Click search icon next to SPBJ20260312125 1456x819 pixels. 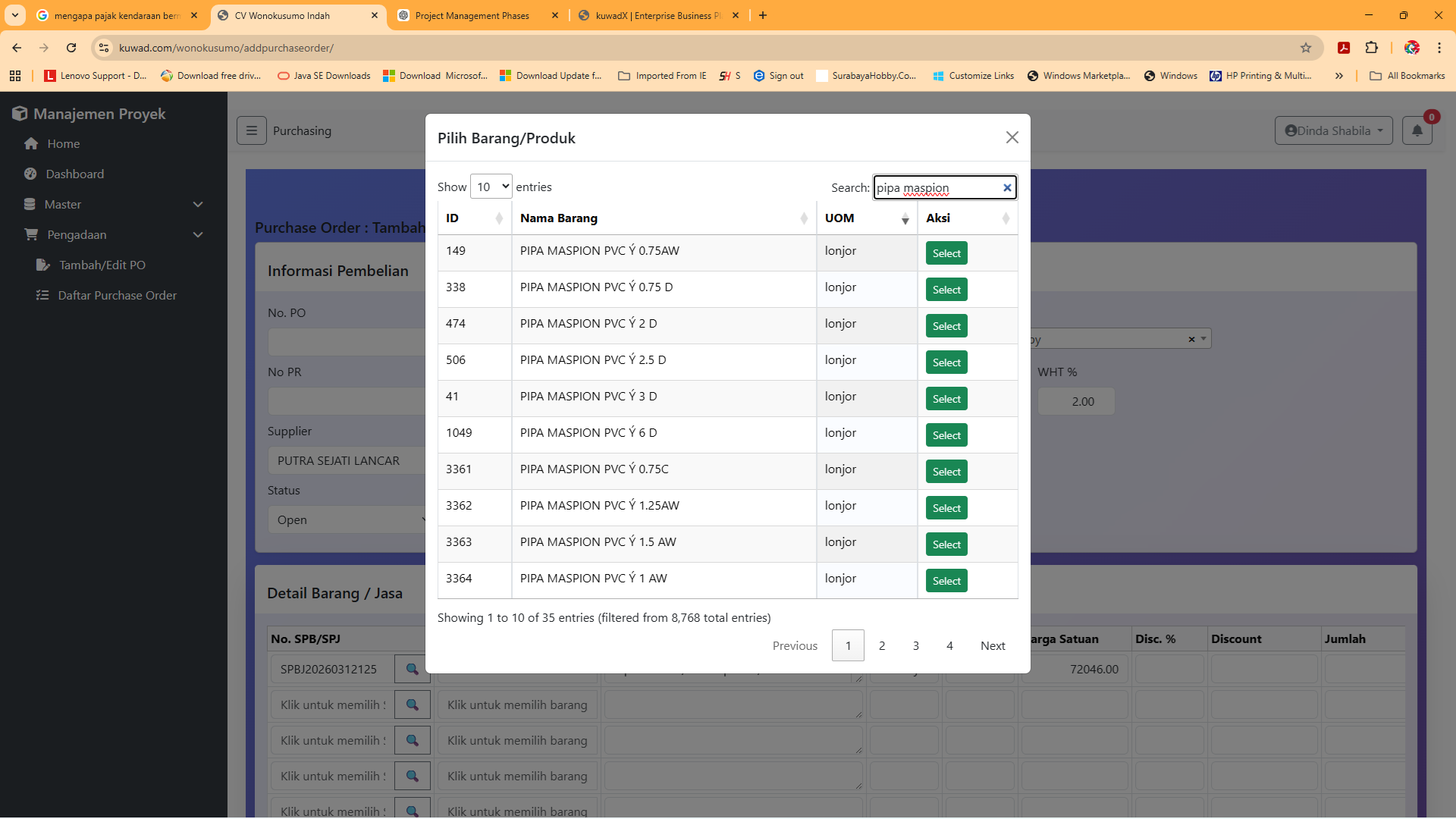[413, 669]
